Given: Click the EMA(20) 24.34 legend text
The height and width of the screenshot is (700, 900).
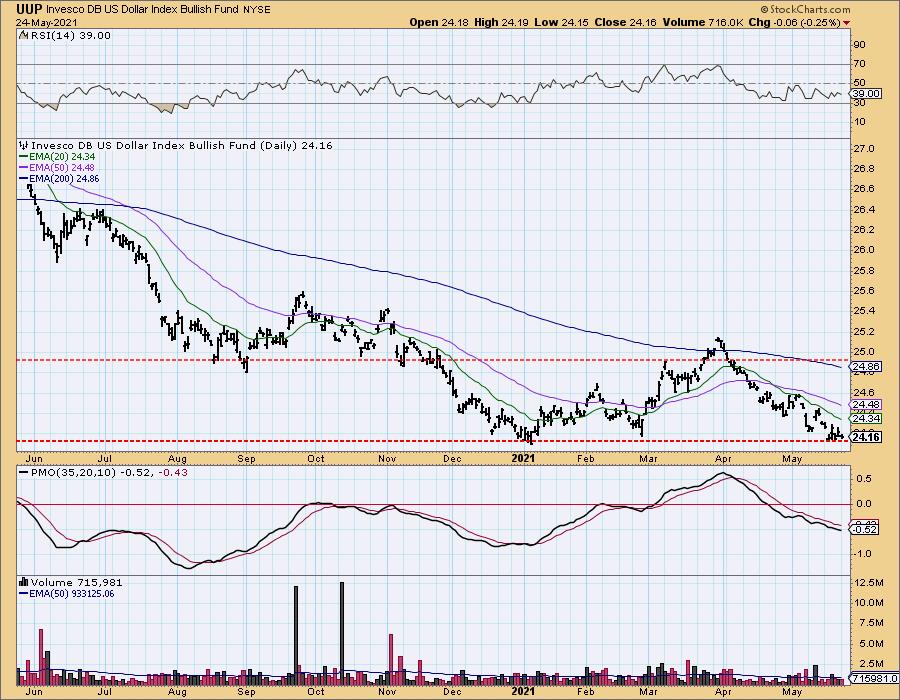Looking at the screenshot, I should (x=62, y=157).
